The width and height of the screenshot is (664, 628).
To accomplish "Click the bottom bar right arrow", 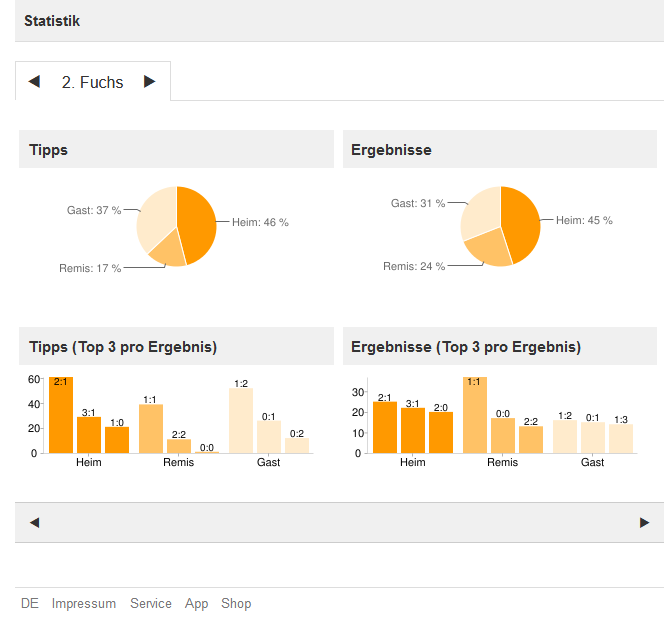I will pos(644,522).
